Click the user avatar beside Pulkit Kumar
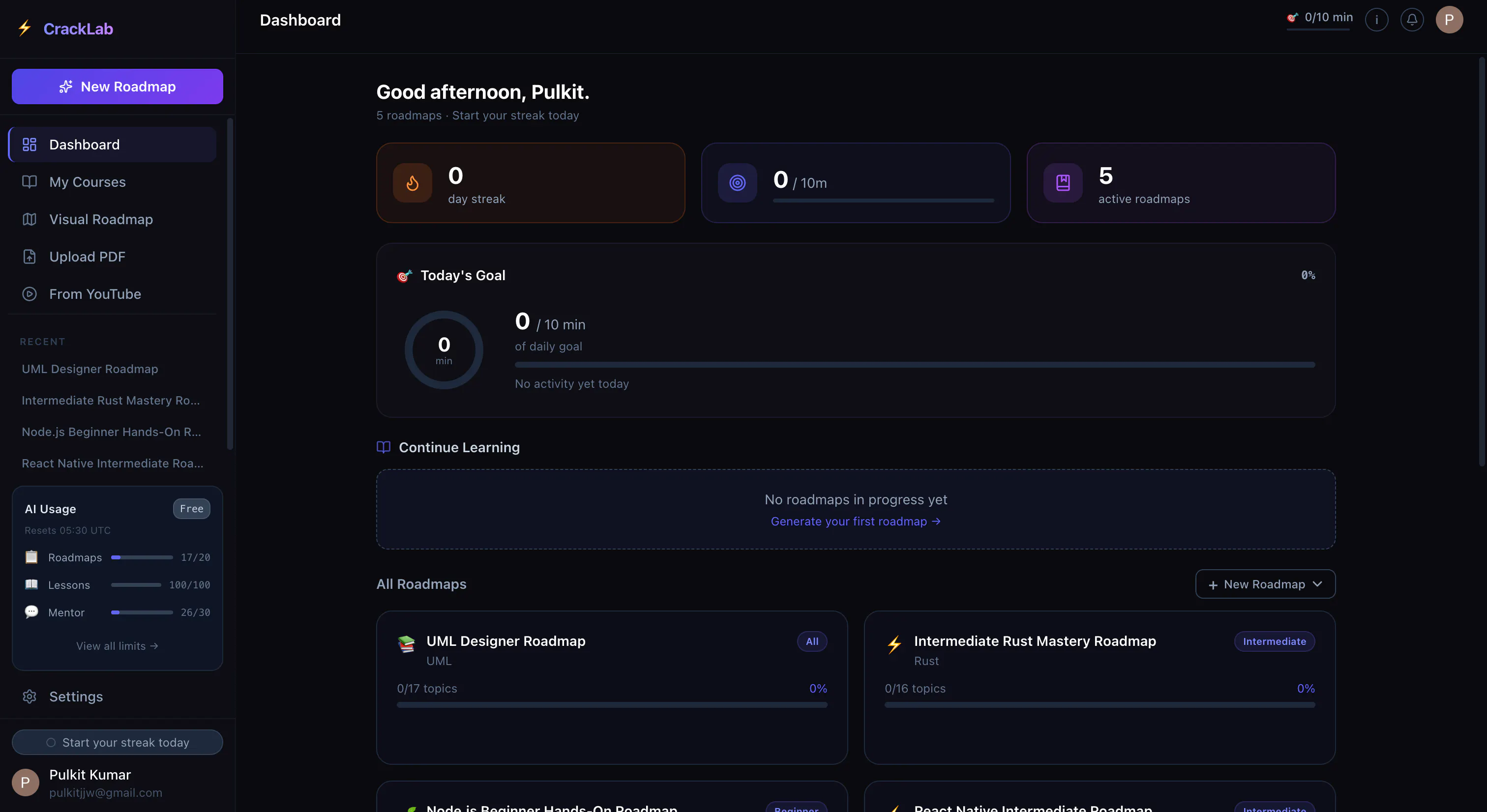 click(26, 783)
